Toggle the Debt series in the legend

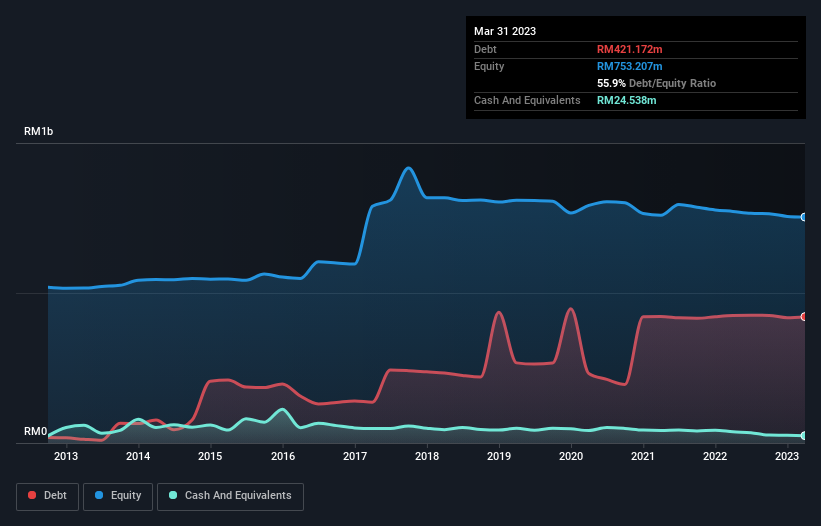[47, 496]
